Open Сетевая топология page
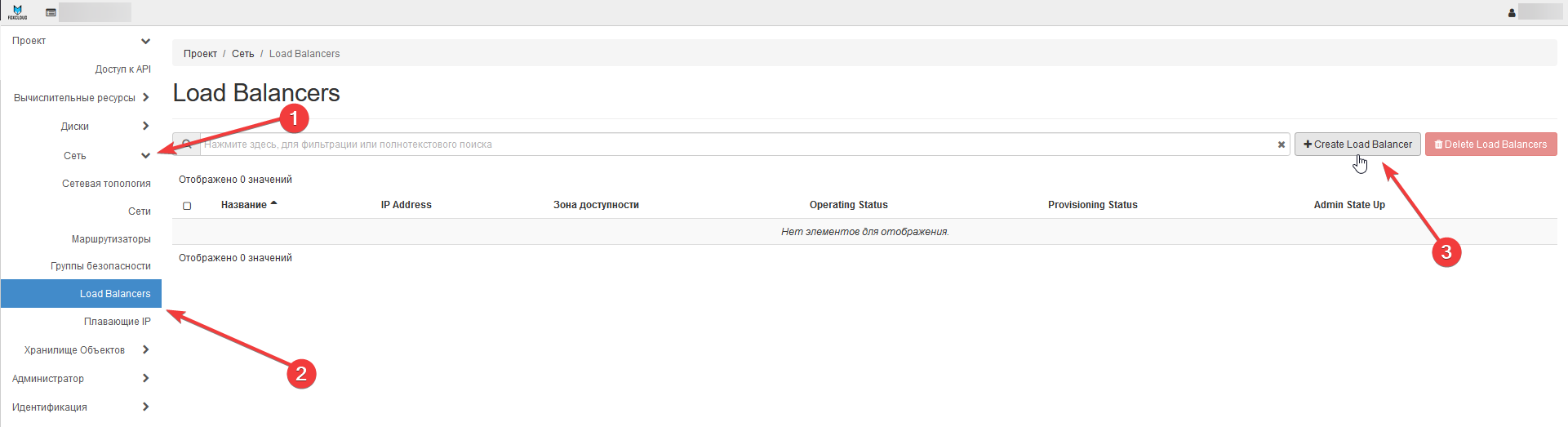Image resolution: width=1568 pixels, height=427 pixels. coord(106,184)
